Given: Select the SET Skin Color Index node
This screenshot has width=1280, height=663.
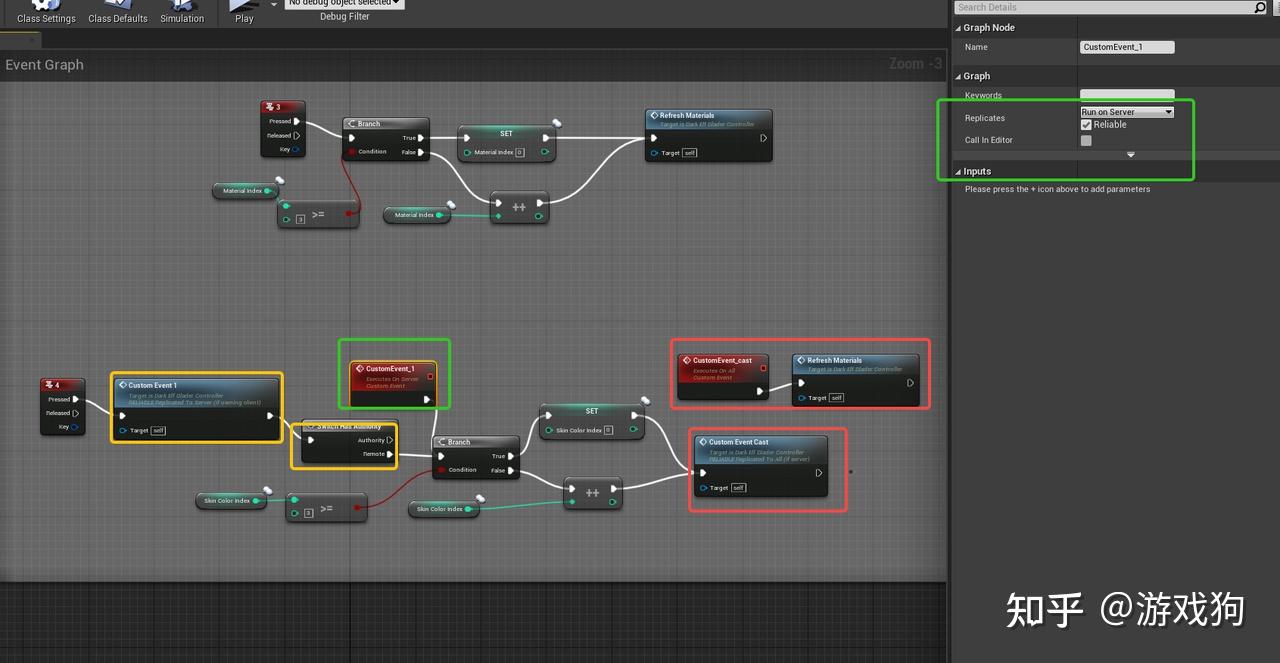Looking at the screenshot, I should pos(592,423).
